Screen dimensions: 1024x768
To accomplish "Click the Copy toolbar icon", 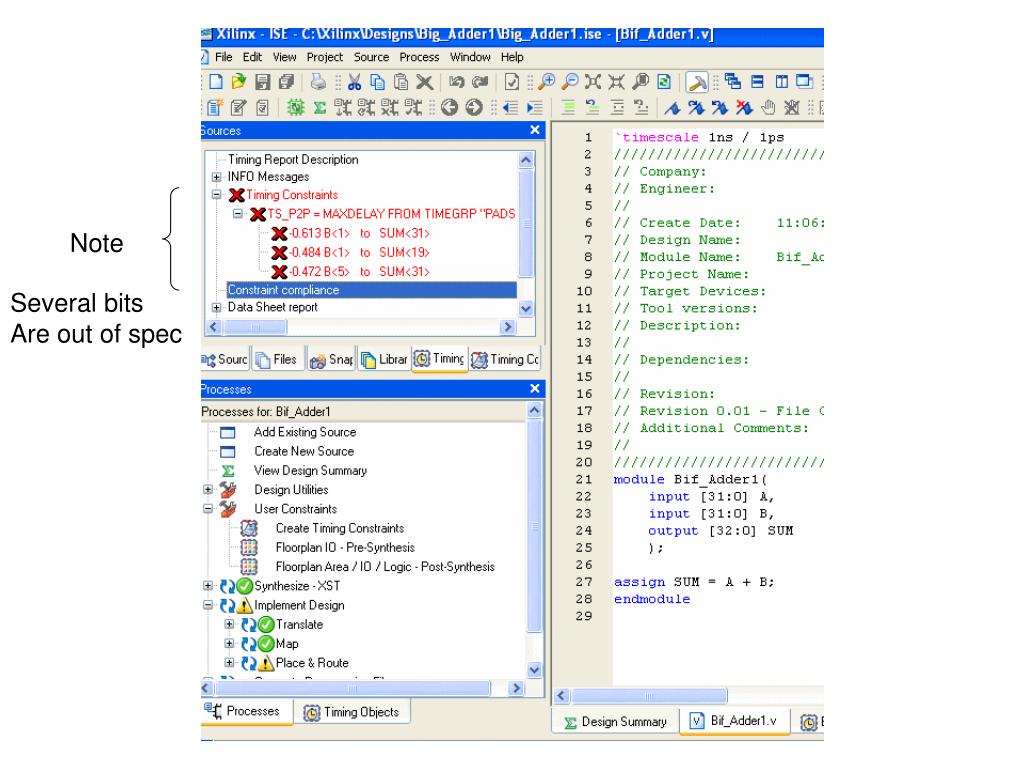I will (x=377, y=82).
